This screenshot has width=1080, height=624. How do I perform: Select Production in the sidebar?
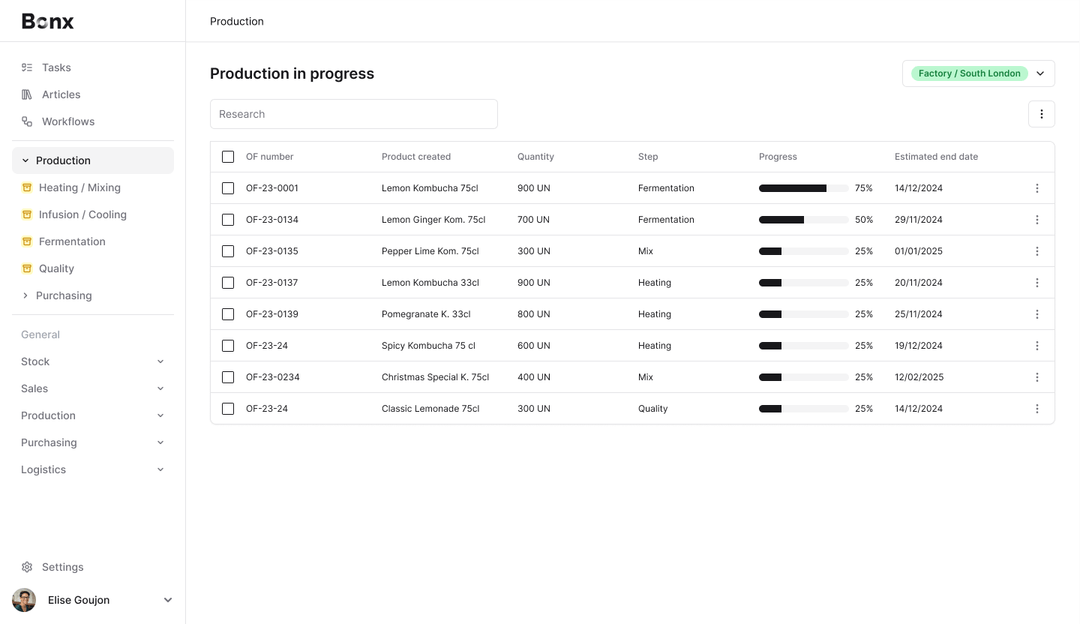62,160
